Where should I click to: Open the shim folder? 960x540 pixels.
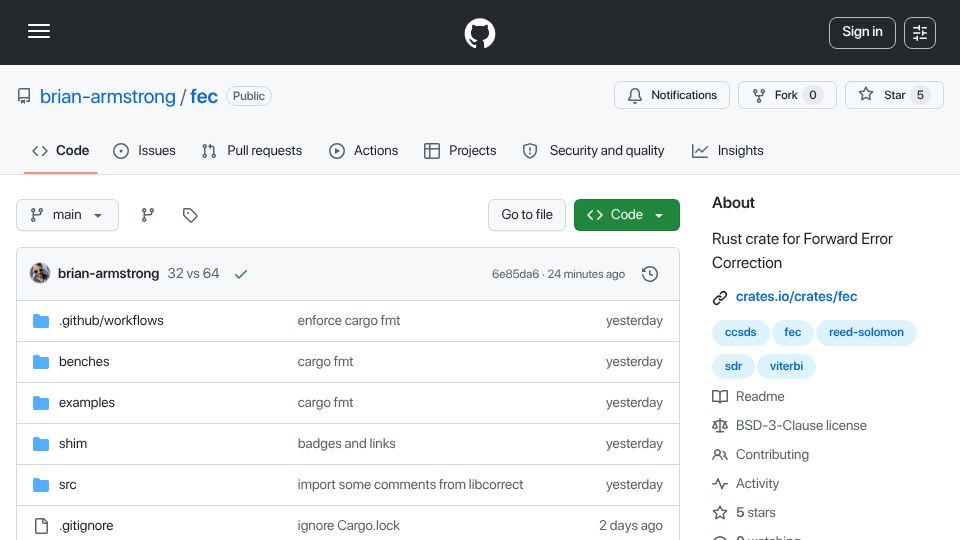tap(73, 443)
